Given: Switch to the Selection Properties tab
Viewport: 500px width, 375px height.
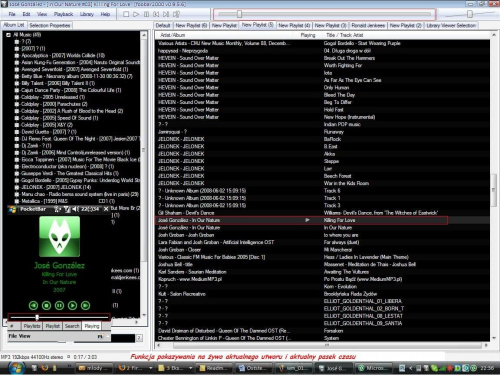Looking at the screenshot, I should coord(50,26).
